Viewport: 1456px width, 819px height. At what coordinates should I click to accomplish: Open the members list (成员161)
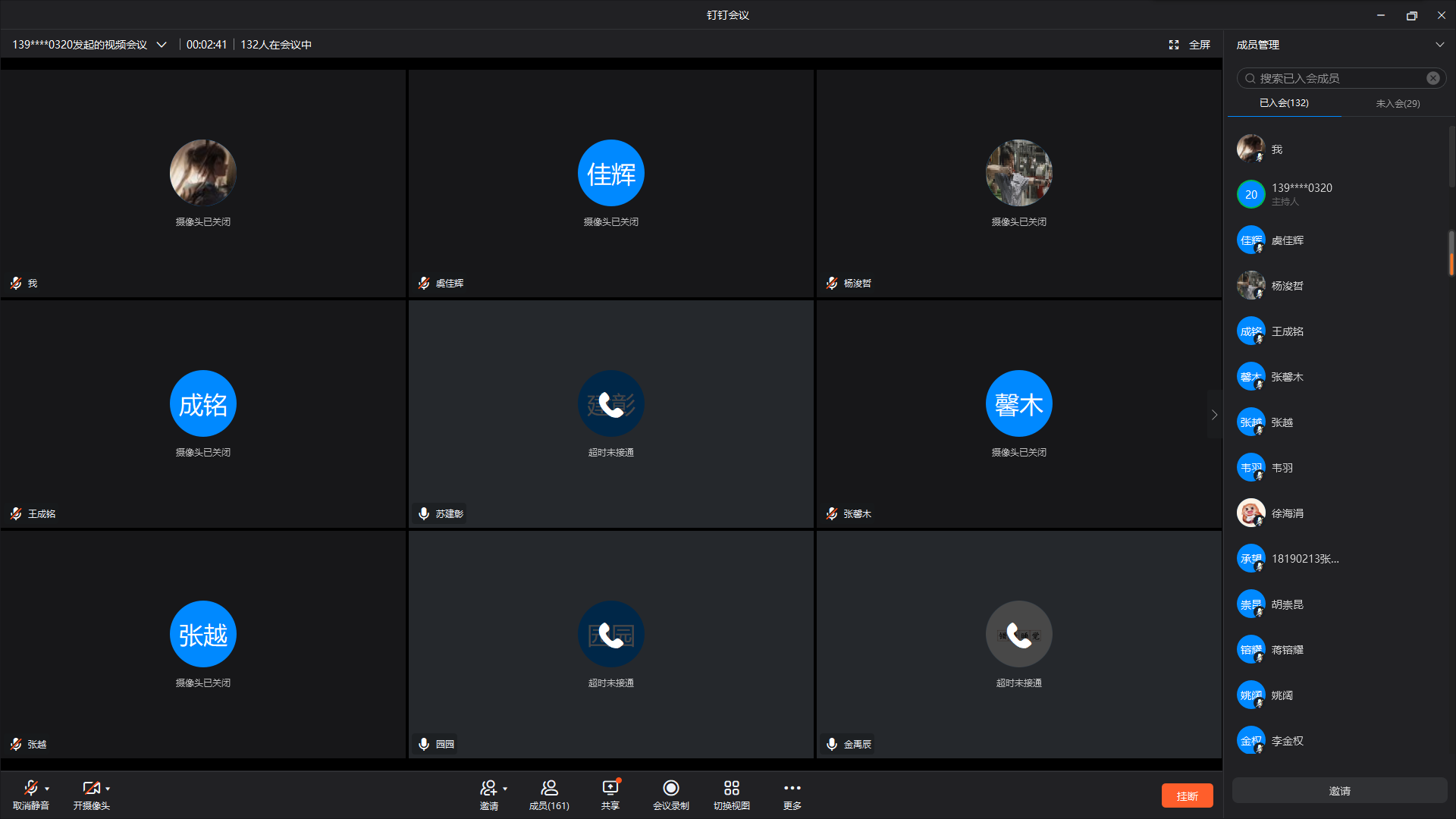549,789
